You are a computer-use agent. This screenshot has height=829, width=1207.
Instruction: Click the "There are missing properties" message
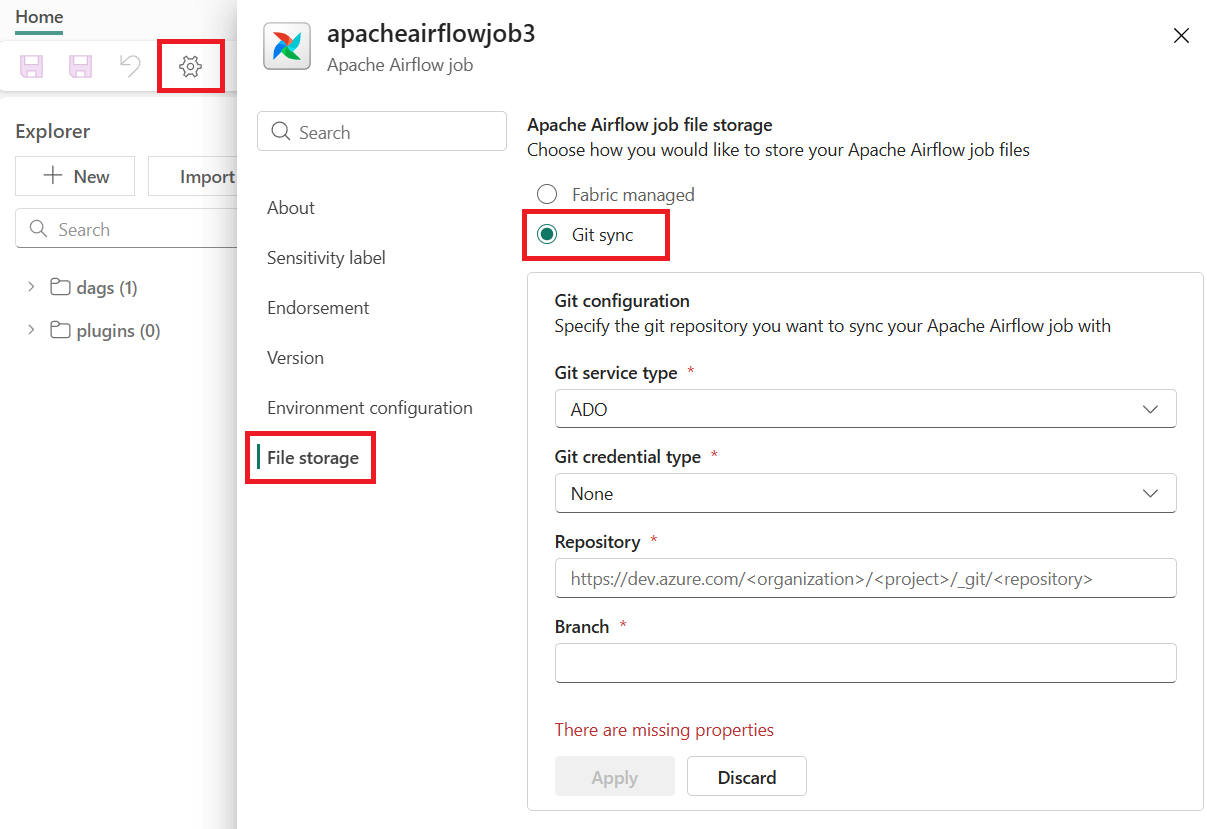coord(664,730)
